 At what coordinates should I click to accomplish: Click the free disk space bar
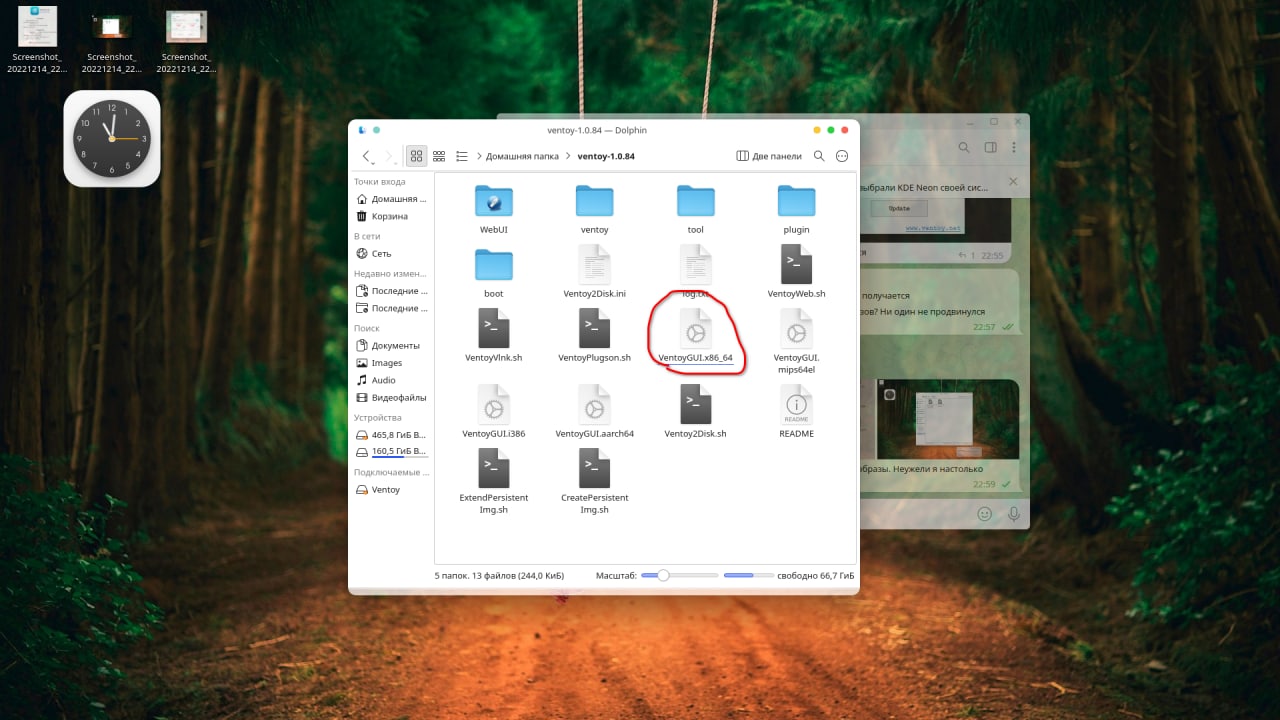pos(749,575)
